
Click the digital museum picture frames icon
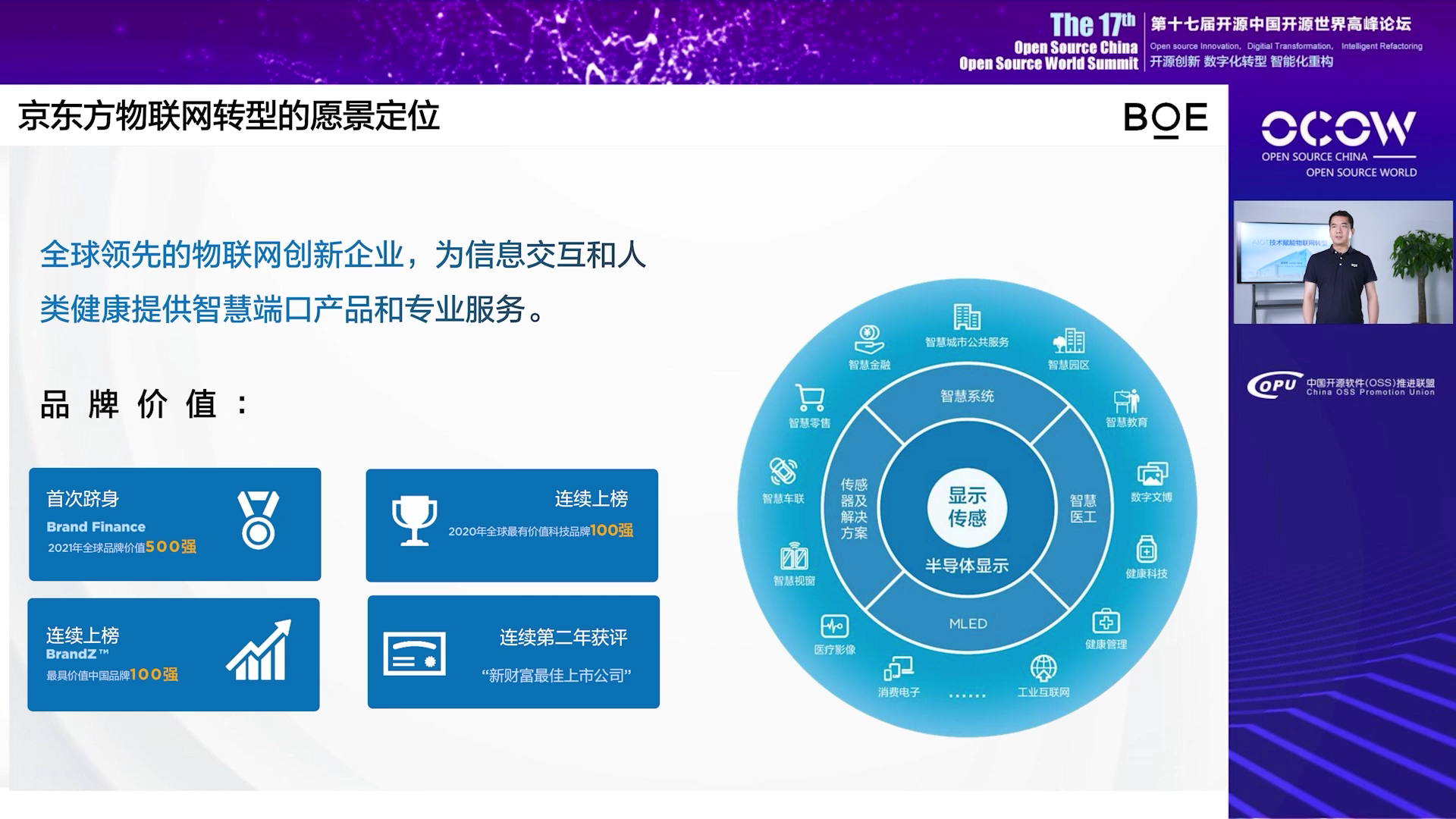(1151, 474)
